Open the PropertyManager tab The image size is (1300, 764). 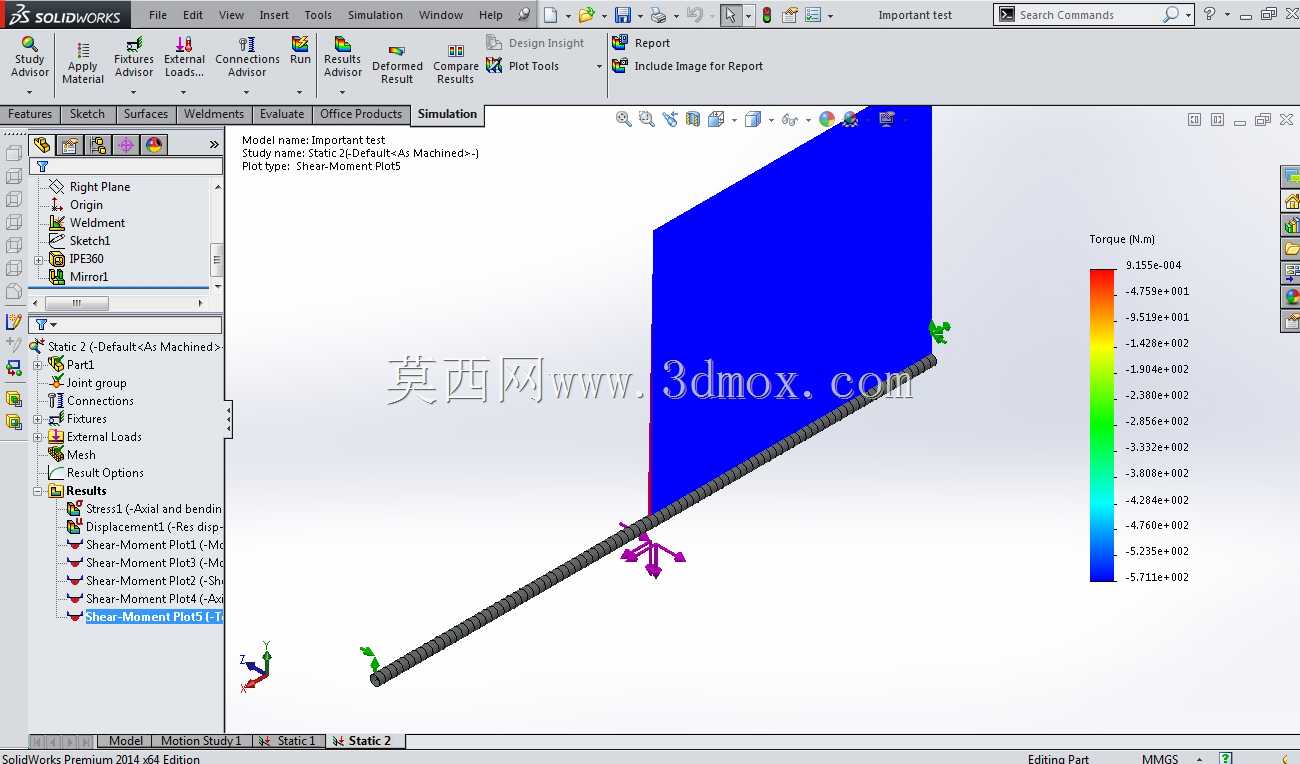[x=70, y=145]
